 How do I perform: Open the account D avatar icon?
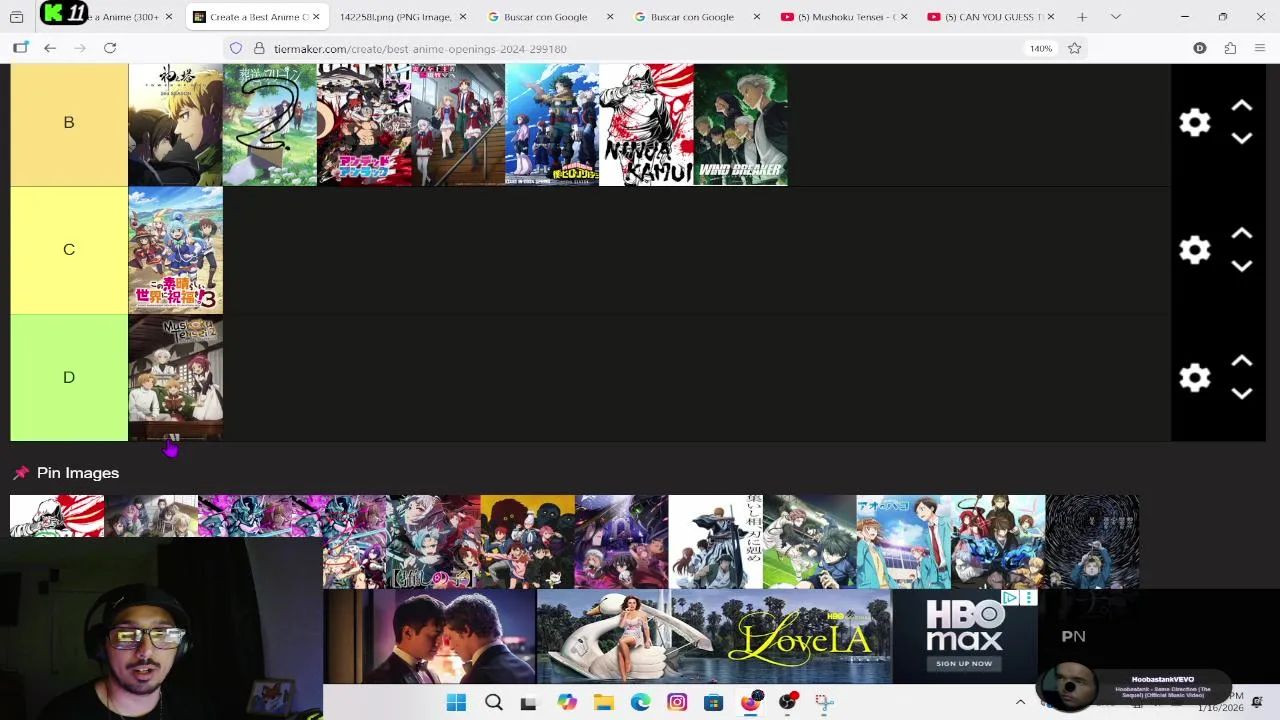(1200, 48)
